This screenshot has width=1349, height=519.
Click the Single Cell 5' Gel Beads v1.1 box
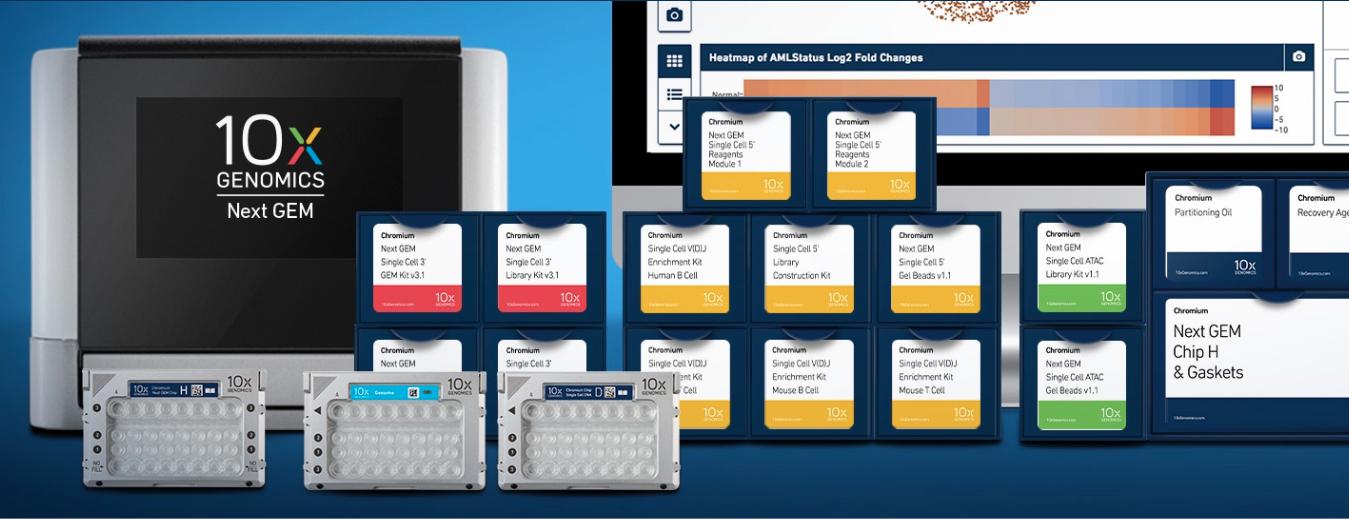935,268
